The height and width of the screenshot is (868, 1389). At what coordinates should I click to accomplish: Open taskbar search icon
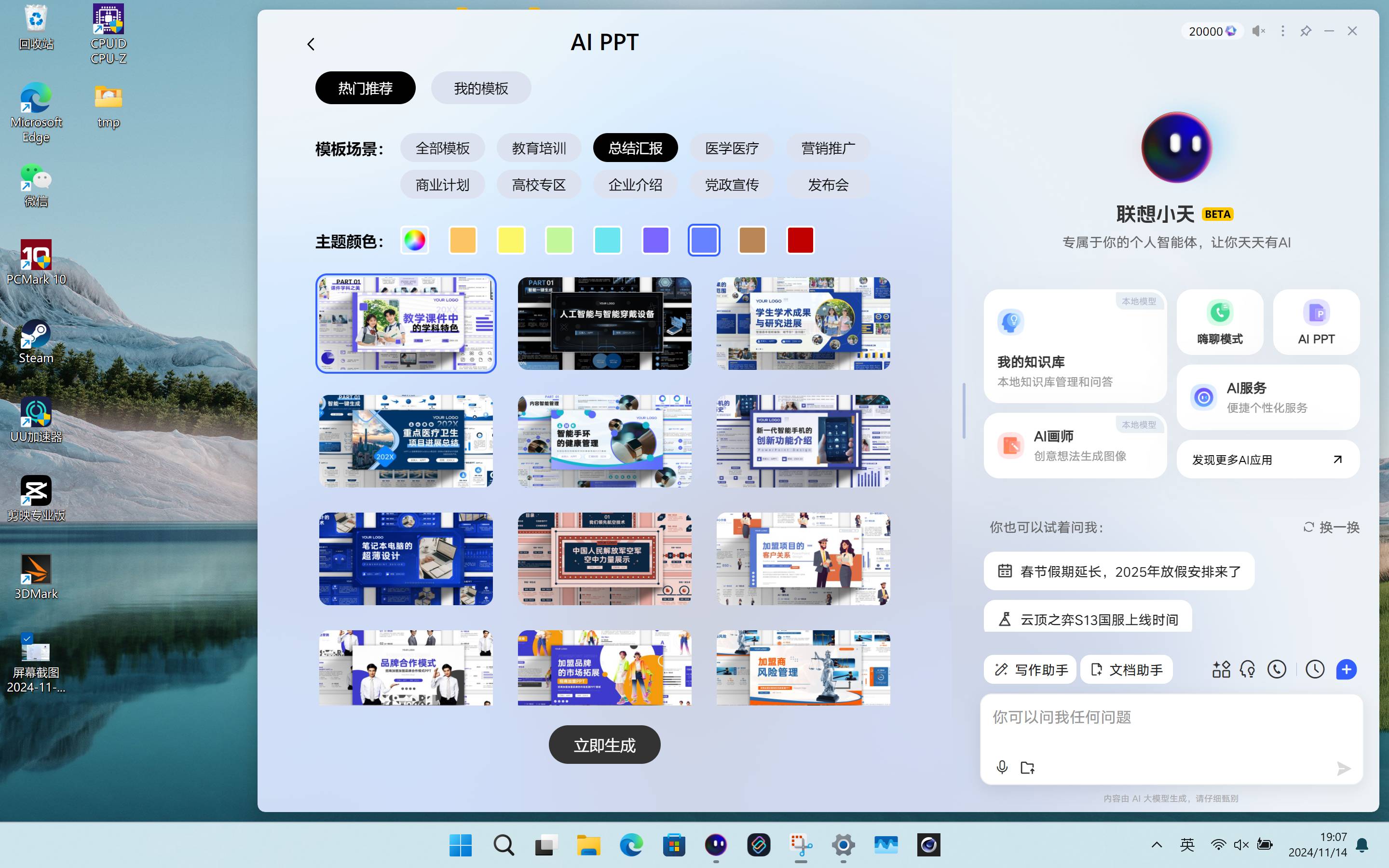(x=504, y=845)
